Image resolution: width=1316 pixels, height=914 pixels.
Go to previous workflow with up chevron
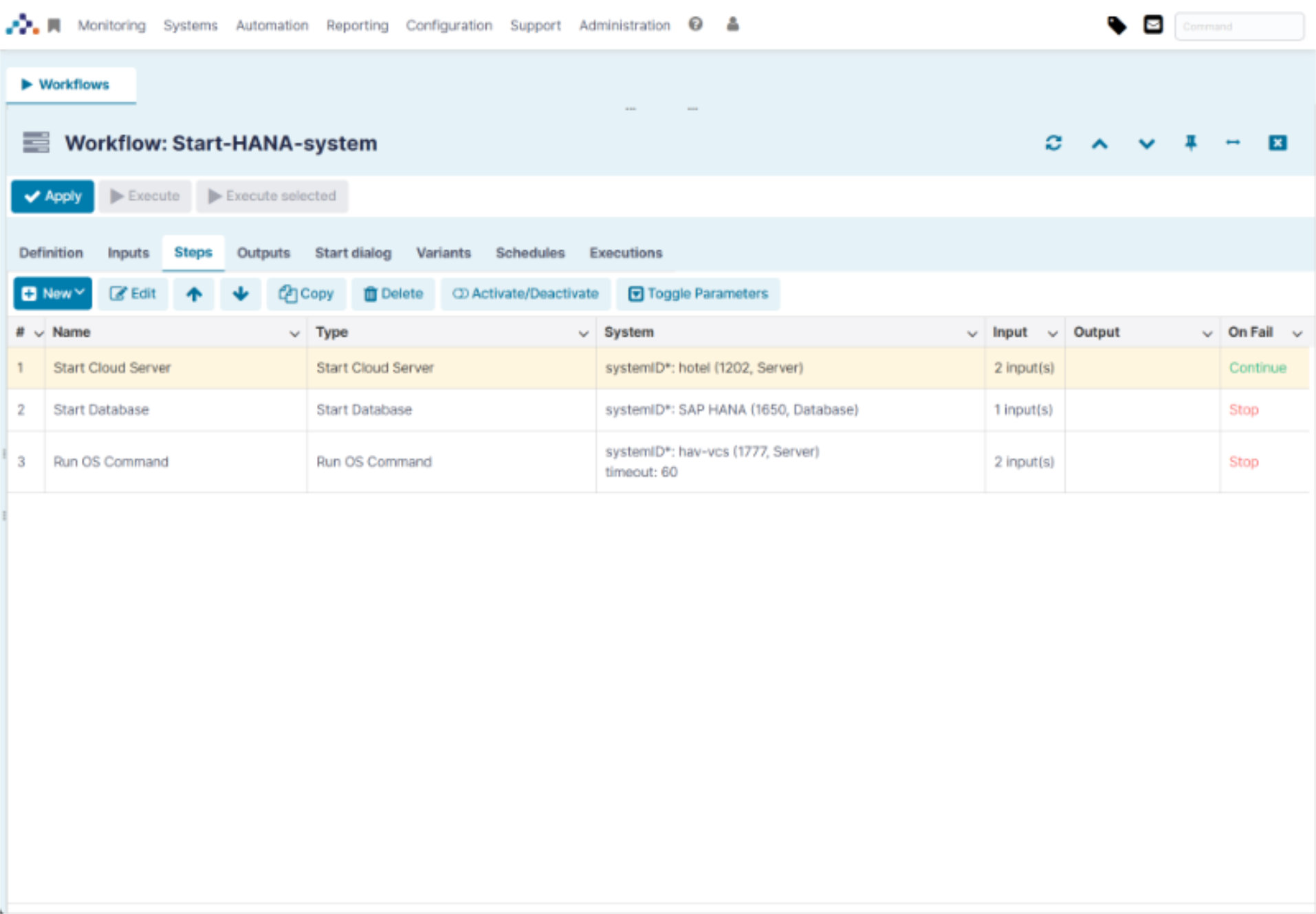(x=1100, y=144)
